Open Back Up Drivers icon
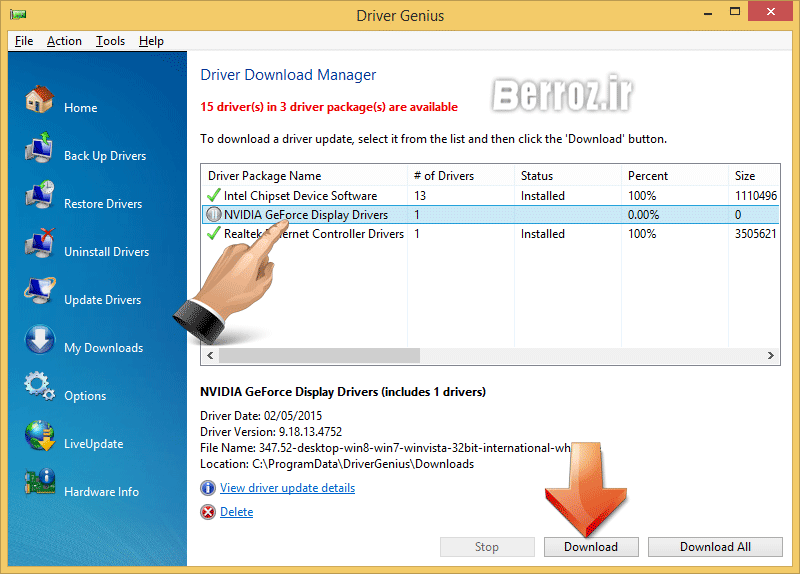Image resolution: width=800 pixels, height=574 pixels. tap(39, 150)
